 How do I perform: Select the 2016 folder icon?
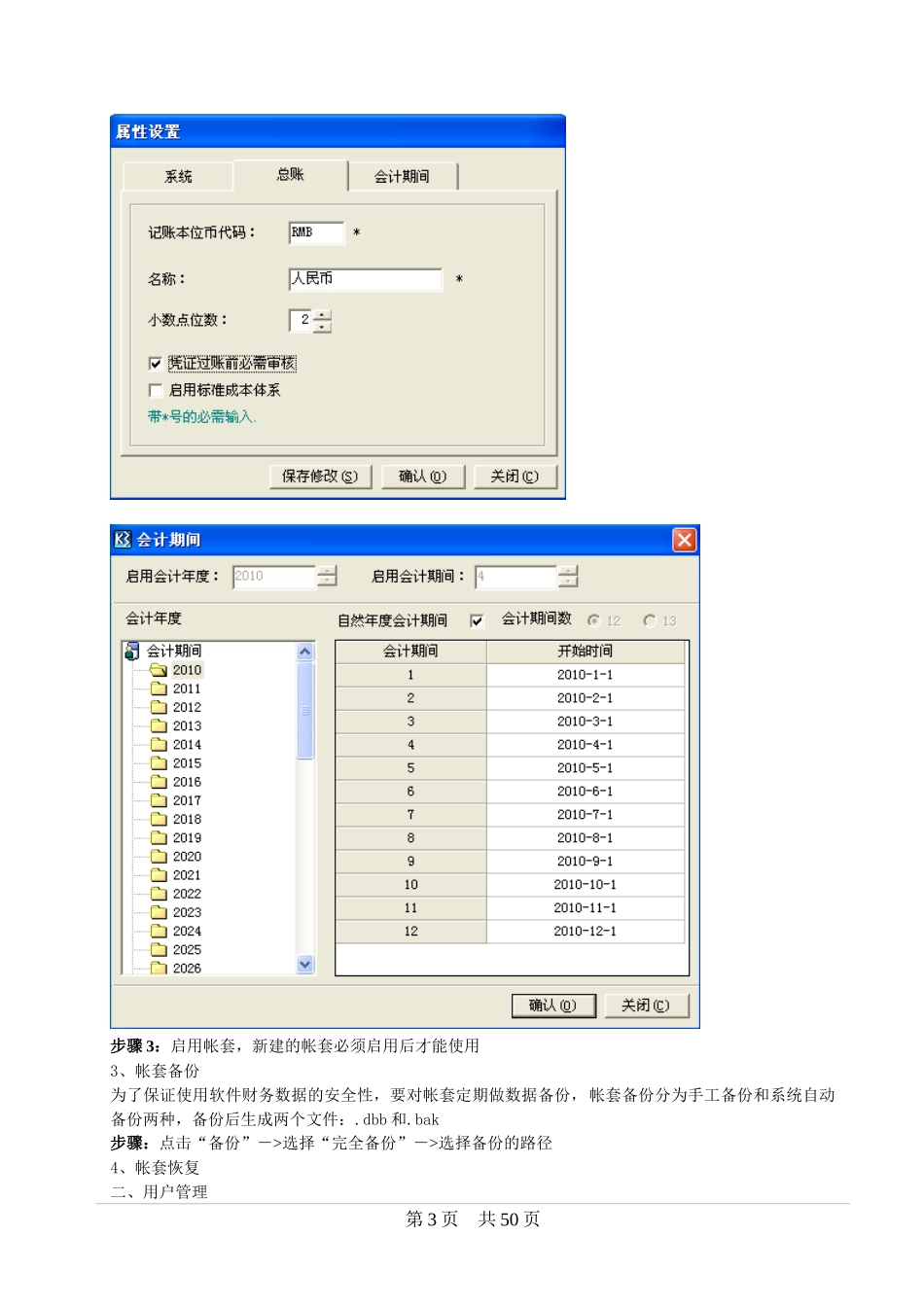point(159,782)
